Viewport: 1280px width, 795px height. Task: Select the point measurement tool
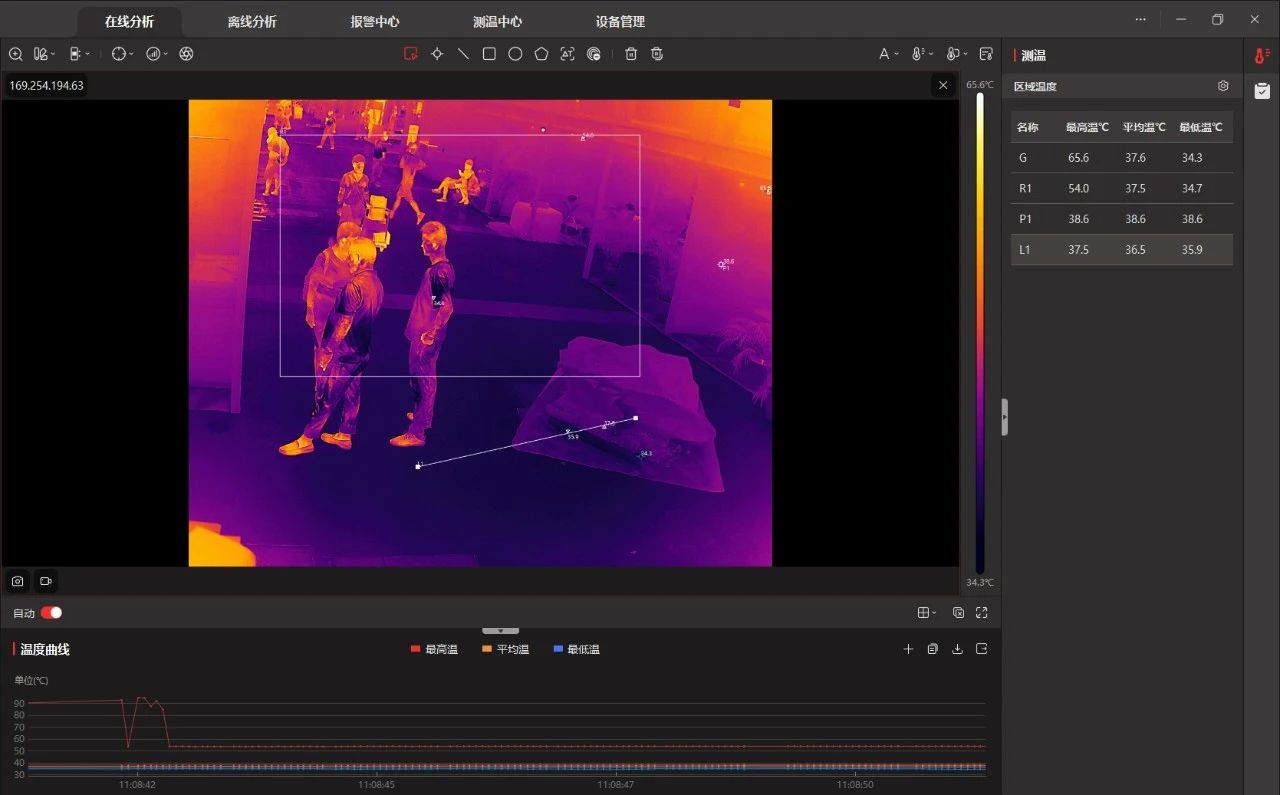tap(437, 54)
